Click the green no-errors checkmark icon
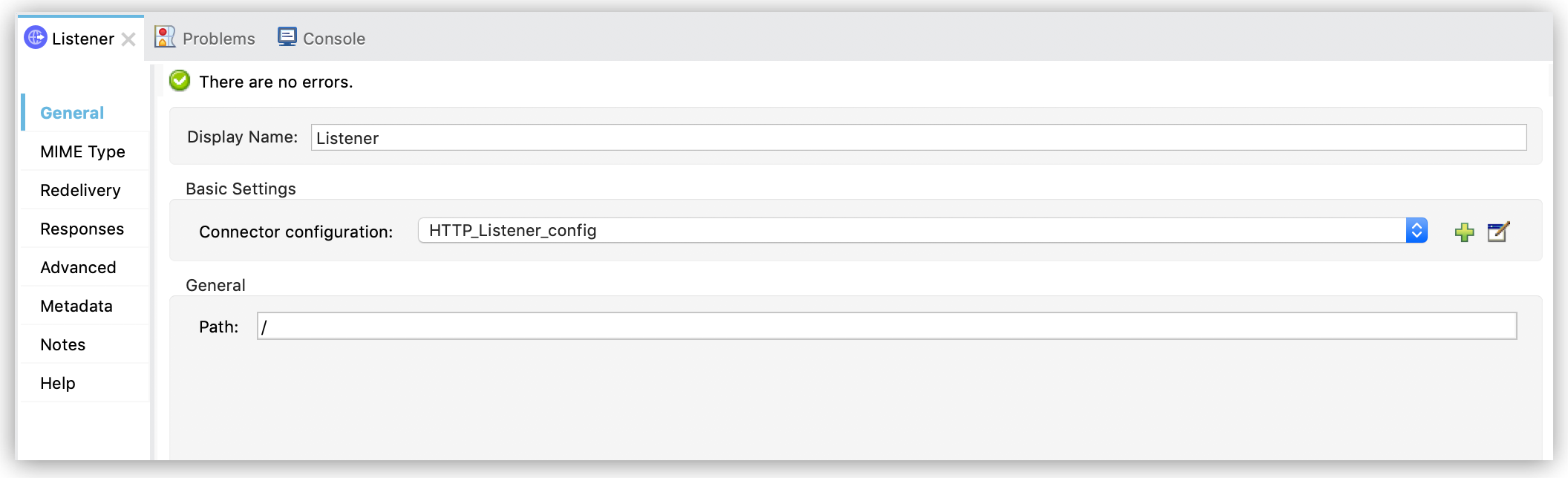This screenshot has width=1568, height=478. tap(179, 81)
